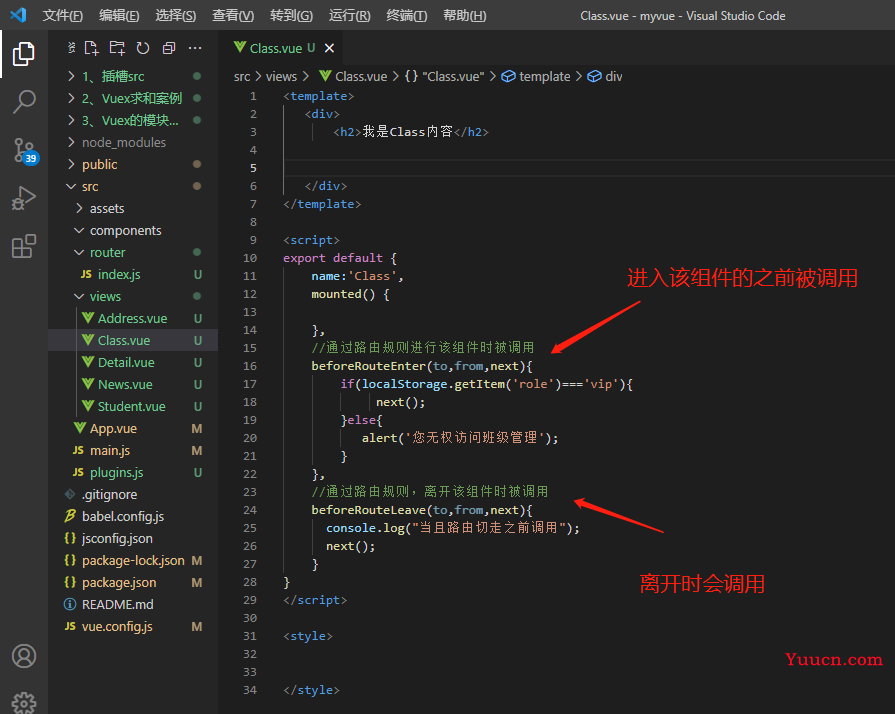Click views in the breadcrumb
The image size is (895, 714).
click(281, 76)
